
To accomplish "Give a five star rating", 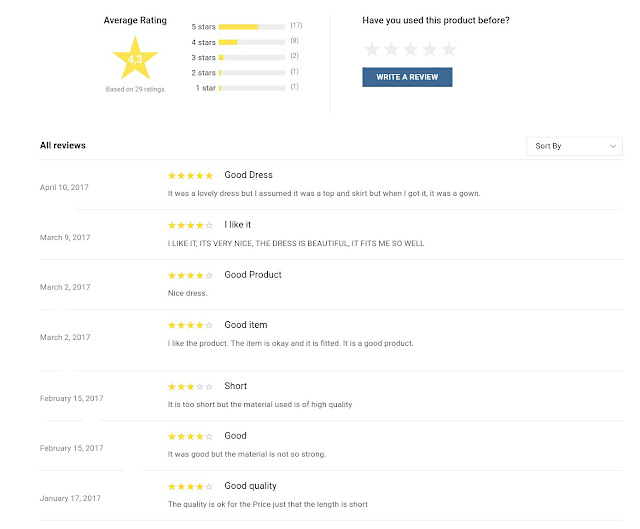I will (x=449, y=49).
